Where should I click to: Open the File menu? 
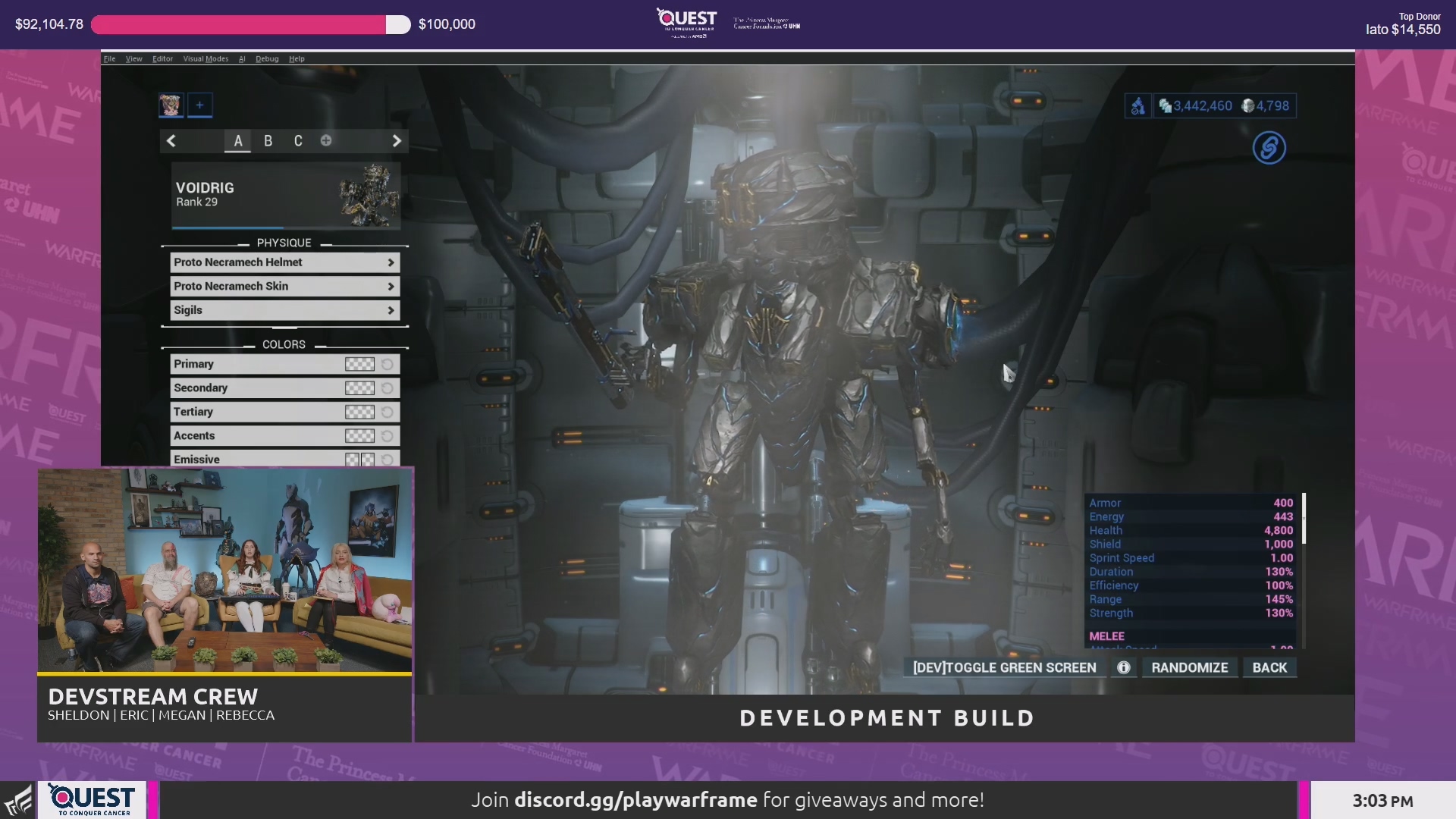109,58
